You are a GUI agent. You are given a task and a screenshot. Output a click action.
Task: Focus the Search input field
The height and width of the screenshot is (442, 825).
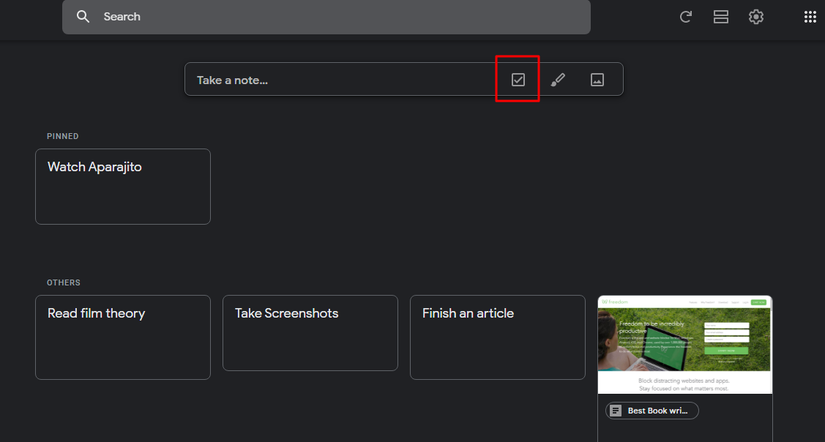(x=326, y=17)
